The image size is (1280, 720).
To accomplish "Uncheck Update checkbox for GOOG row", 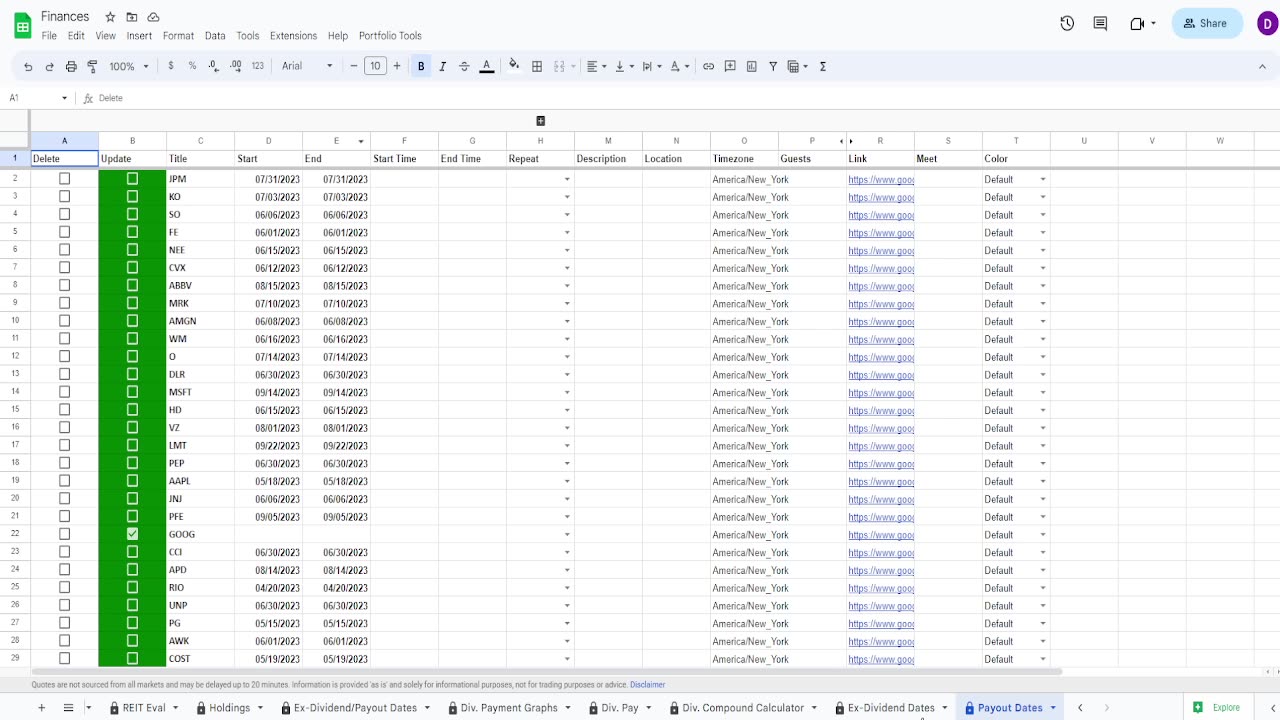I will pyautogui.click(x=132, y=534).
